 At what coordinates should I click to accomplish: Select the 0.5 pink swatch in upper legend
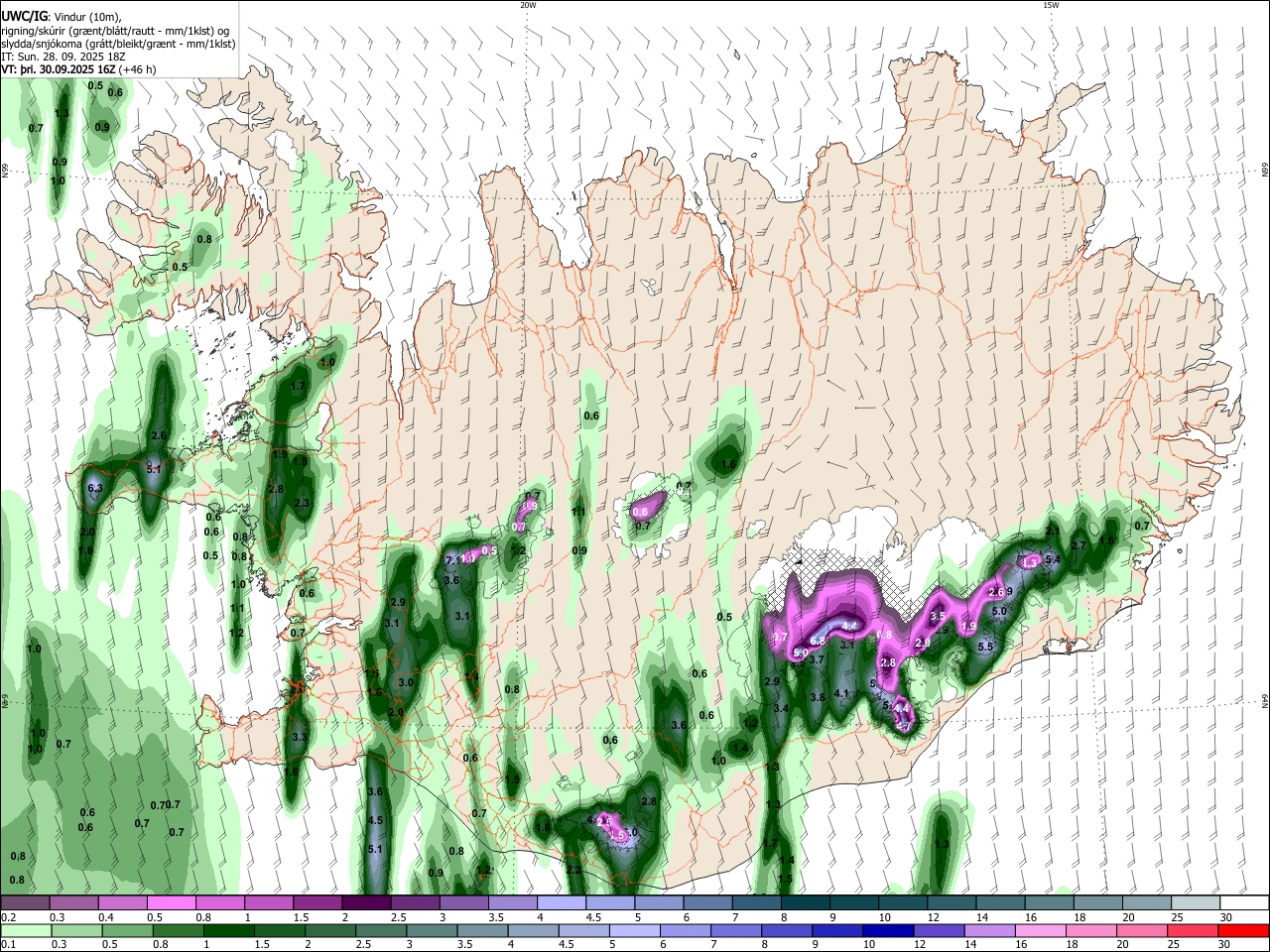(171, 902)
